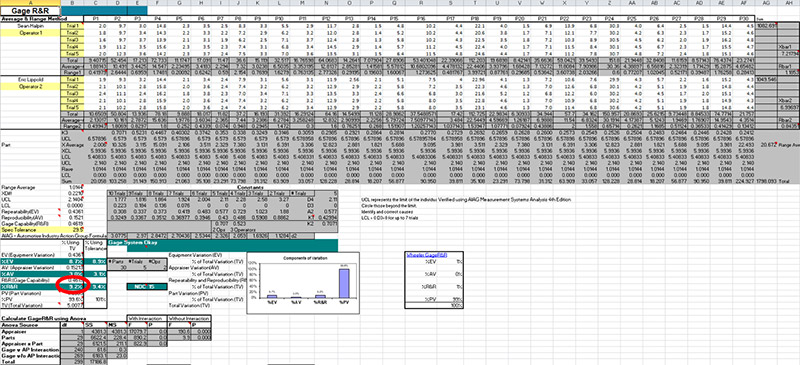
Task: Select the Xbar1 label at right edge
Action: click(785, 46)
